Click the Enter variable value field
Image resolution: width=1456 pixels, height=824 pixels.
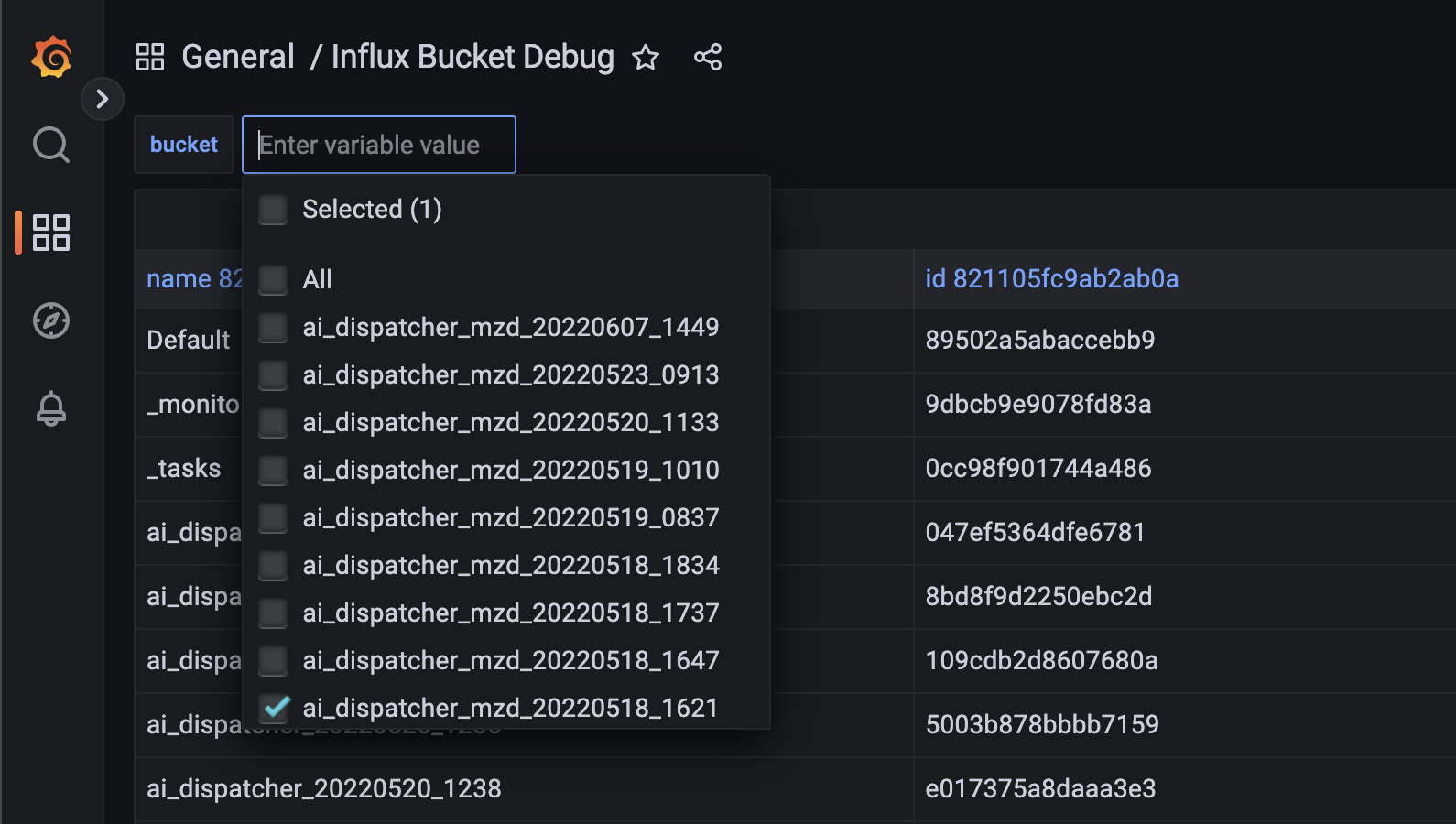point(378,144)
